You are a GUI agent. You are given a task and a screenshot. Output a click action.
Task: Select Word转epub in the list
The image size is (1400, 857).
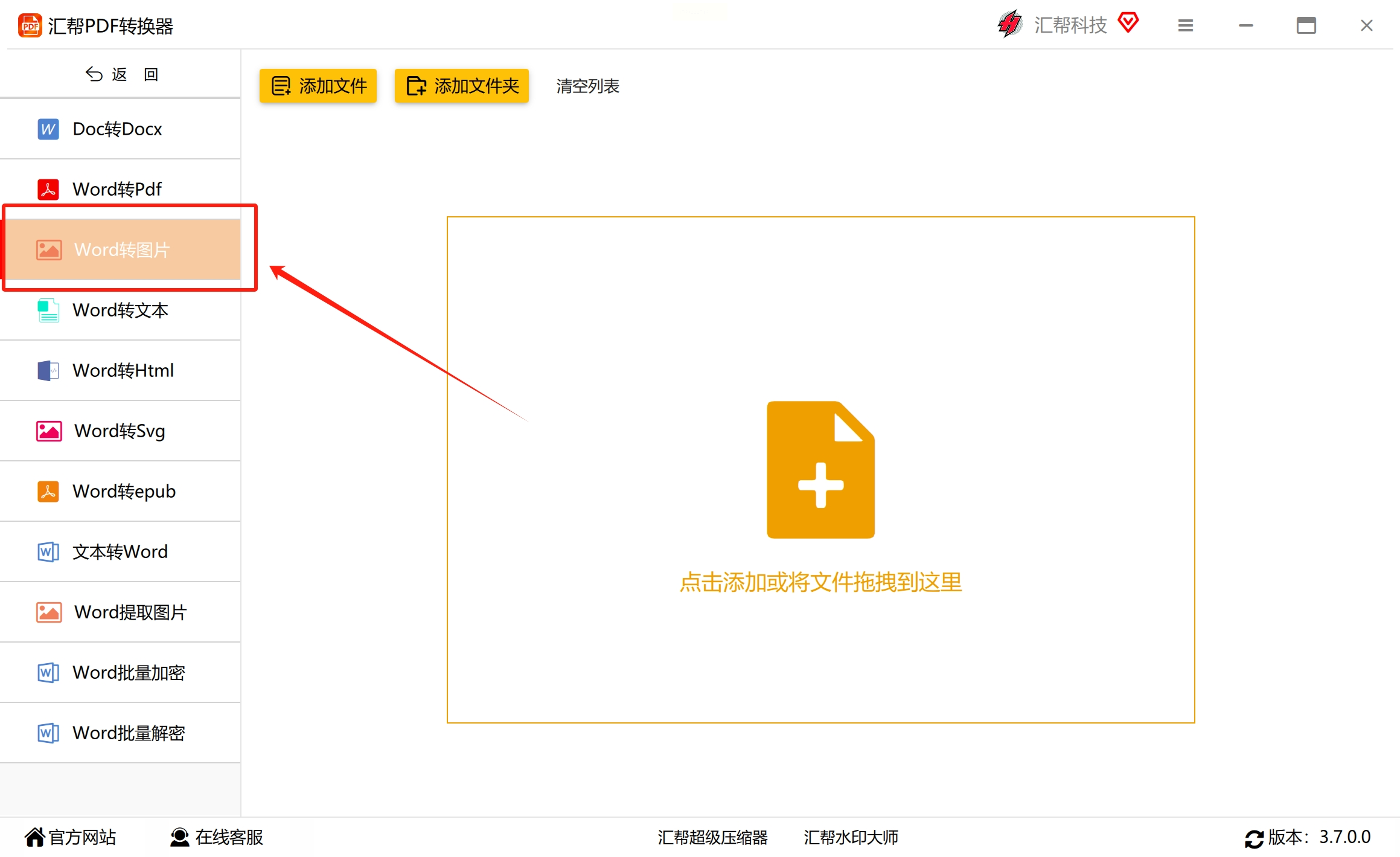124,491
